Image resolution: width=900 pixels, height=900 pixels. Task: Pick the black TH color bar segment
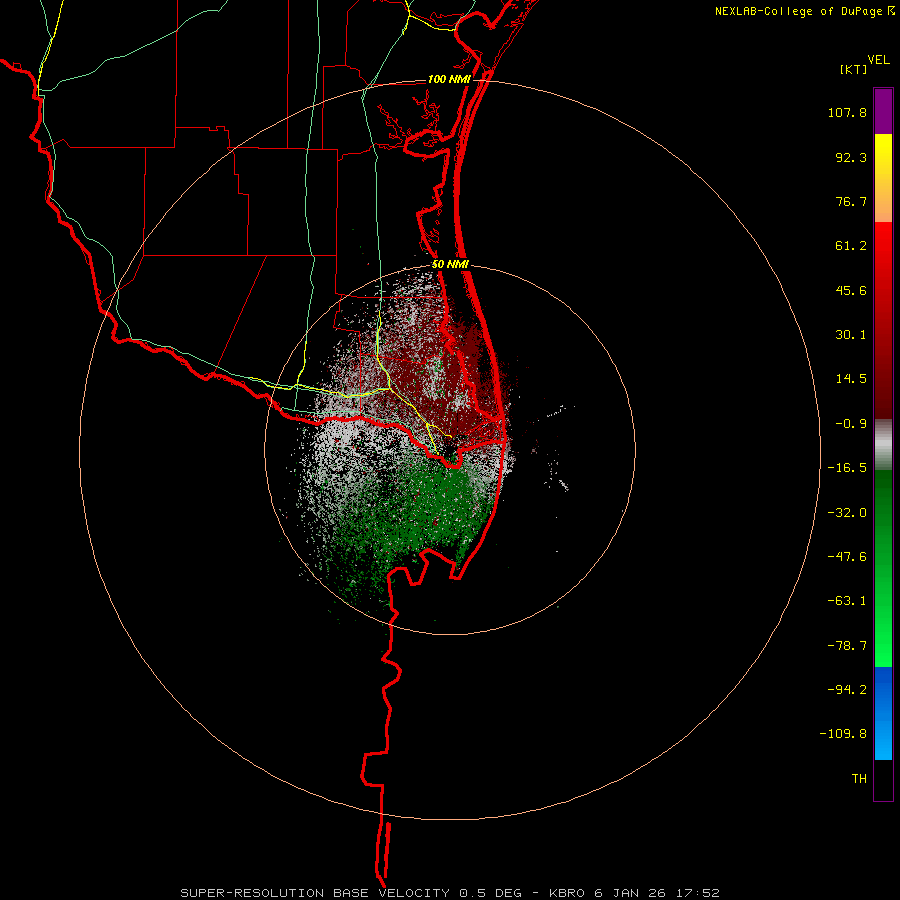[x=883, y=779]
